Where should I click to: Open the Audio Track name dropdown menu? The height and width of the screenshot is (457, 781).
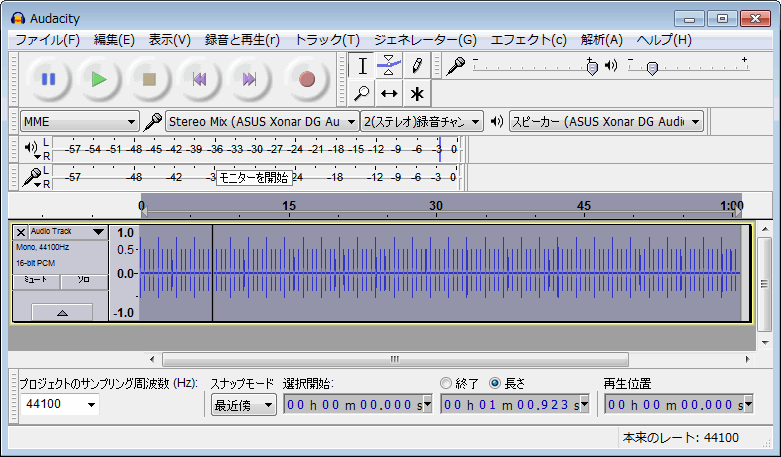click(x=68, y=232)
